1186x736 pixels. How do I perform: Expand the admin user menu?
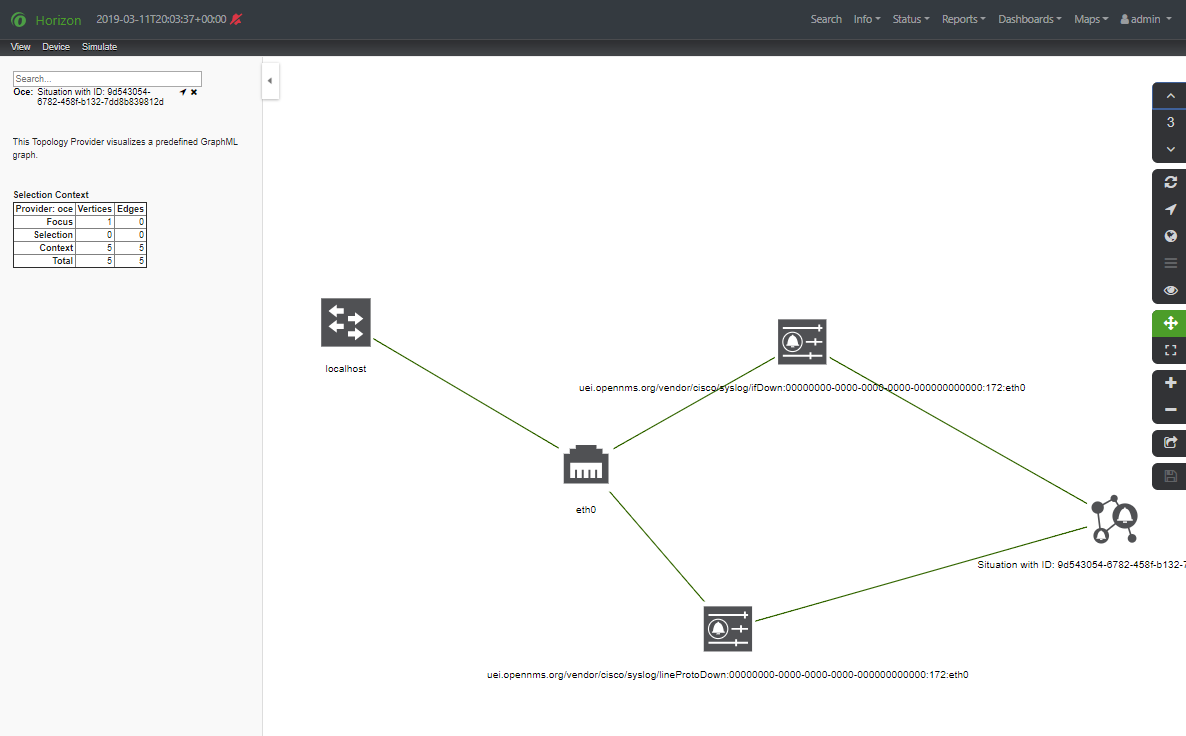pos(1144,18)
